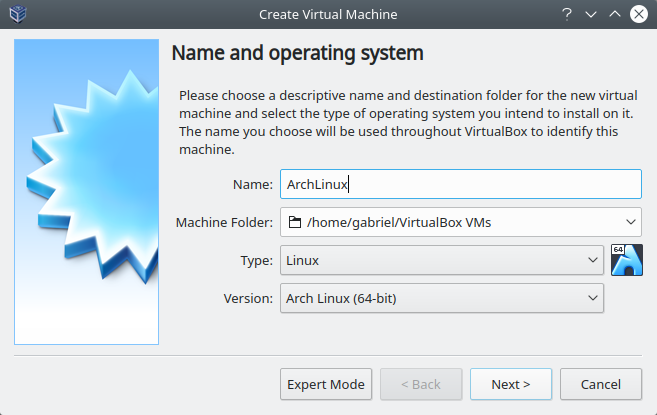Open the Type dropdown showing Linux

click(x=442, y=260)
